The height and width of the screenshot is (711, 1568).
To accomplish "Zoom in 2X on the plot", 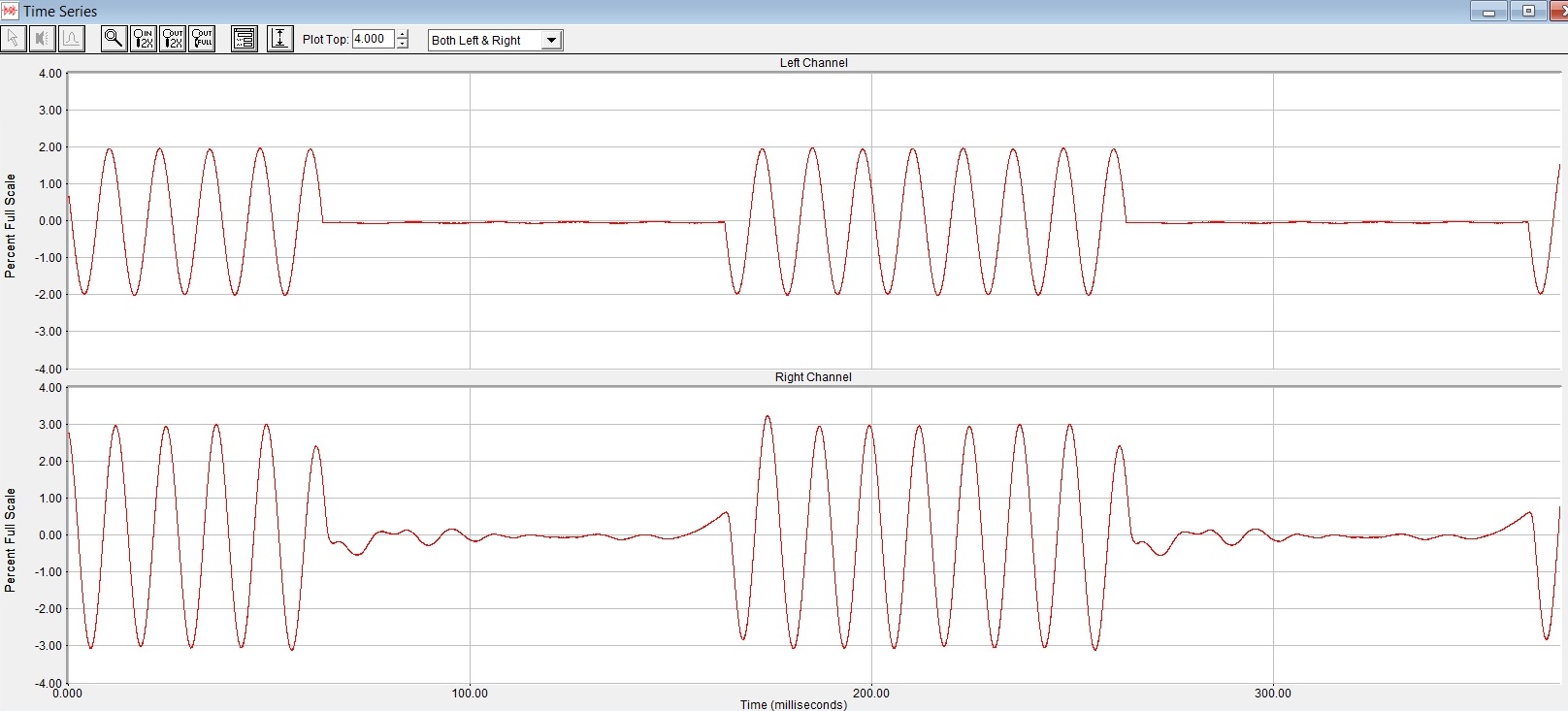I will 143,39.
